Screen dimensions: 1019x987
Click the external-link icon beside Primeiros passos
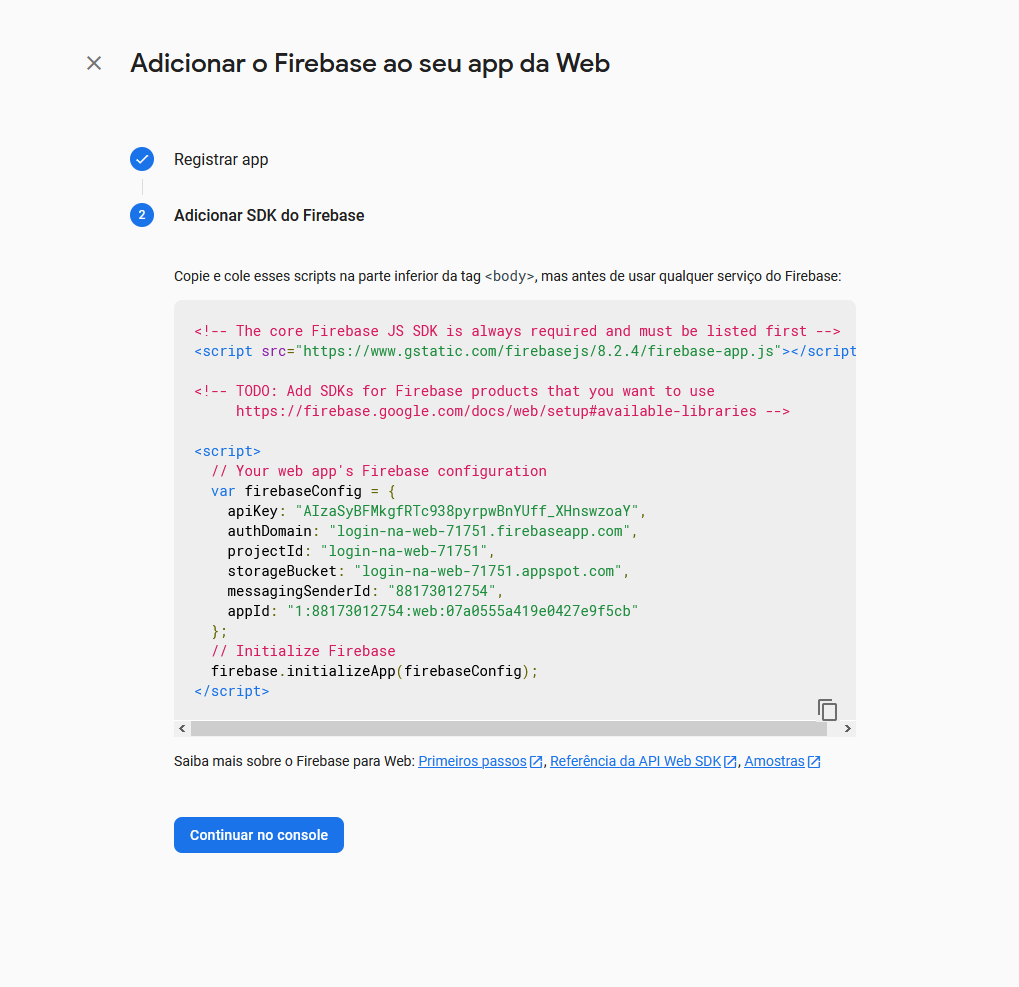(x=535, y=762)
